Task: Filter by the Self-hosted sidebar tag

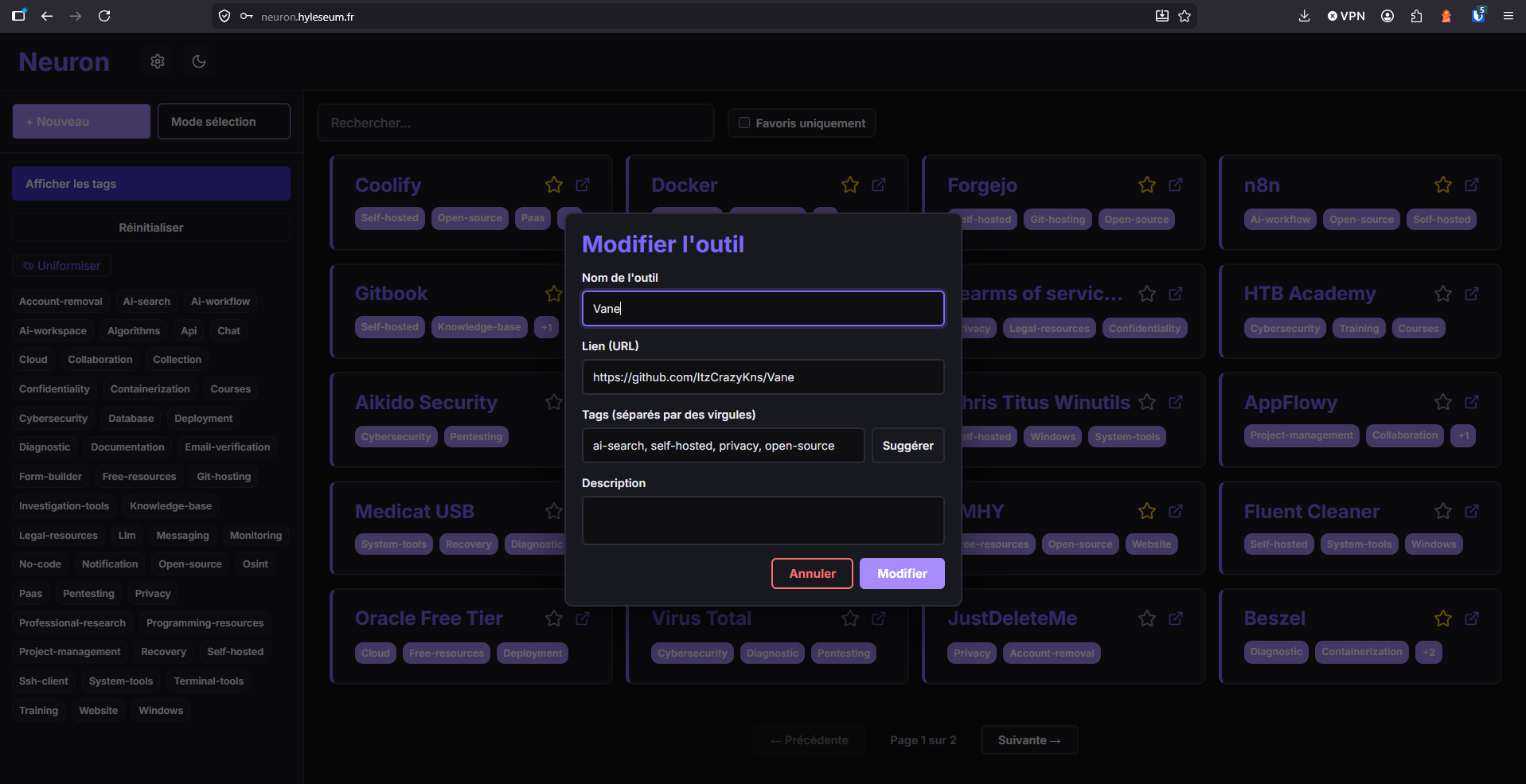Action: (235, 651)
